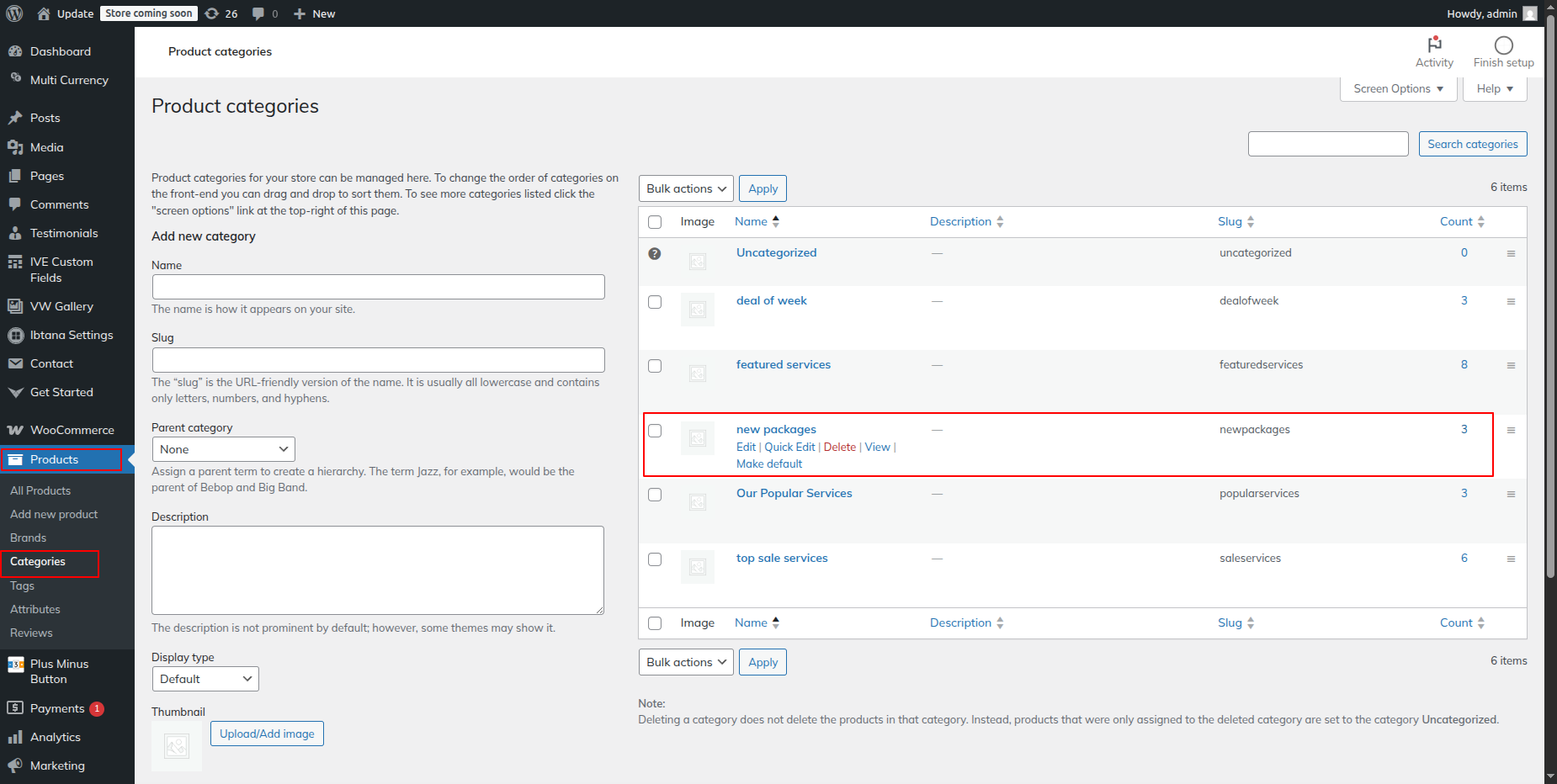Click the help icon beside Uncategorized
This screenshot has height=784, width=1557.
(655, 253)
